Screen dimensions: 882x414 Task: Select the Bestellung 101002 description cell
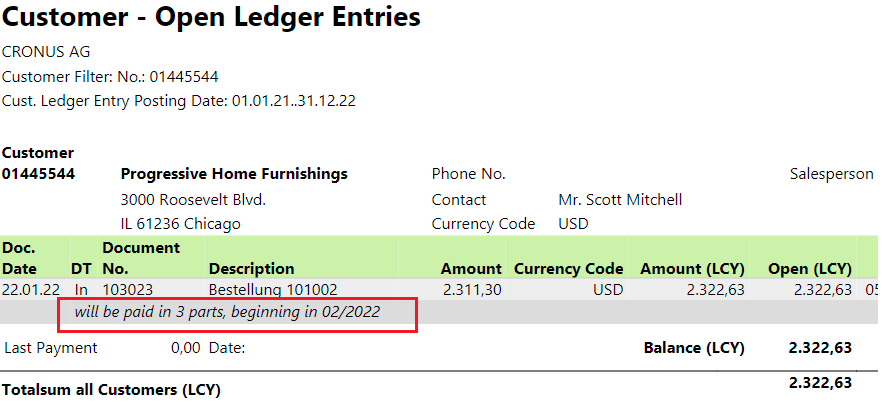pos(273,290)
